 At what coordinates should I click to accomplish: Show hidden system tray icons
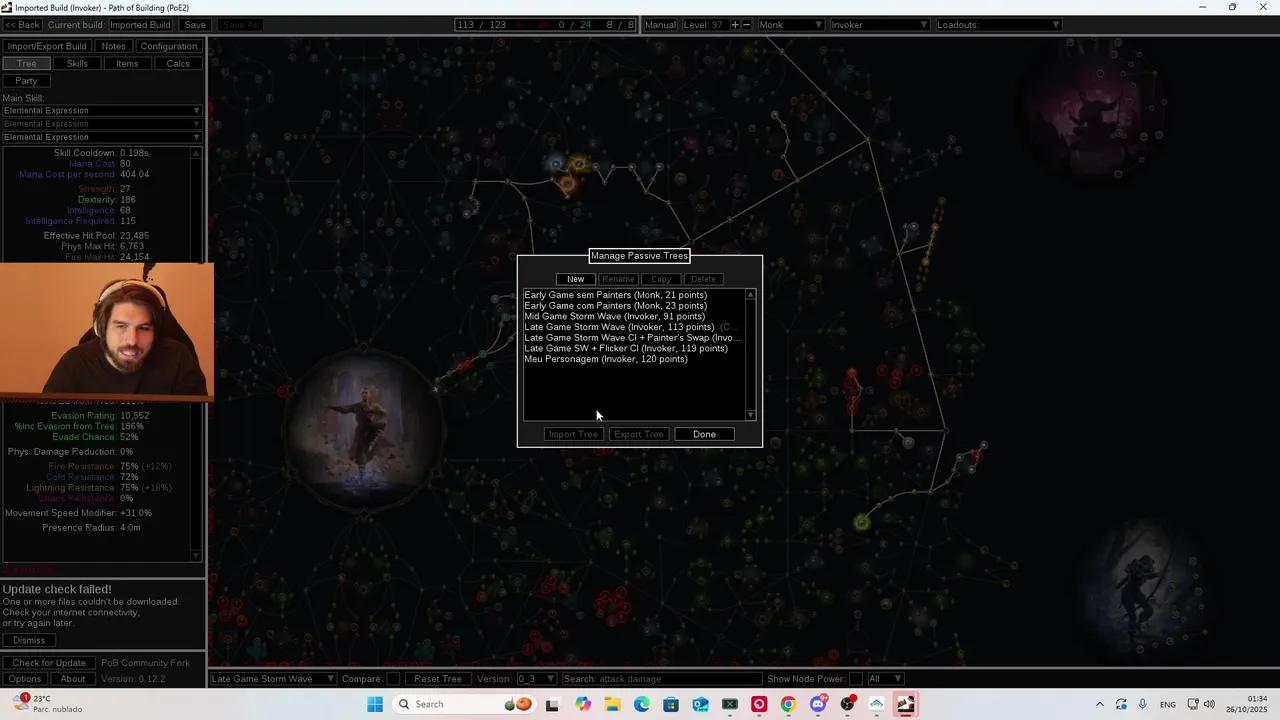tap(1100, 704)
